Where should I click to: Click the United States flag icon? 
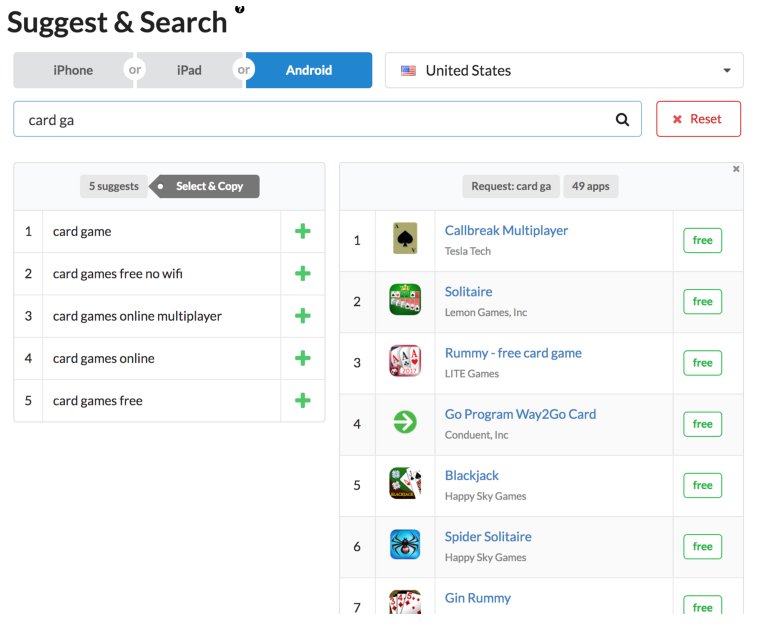408,71
